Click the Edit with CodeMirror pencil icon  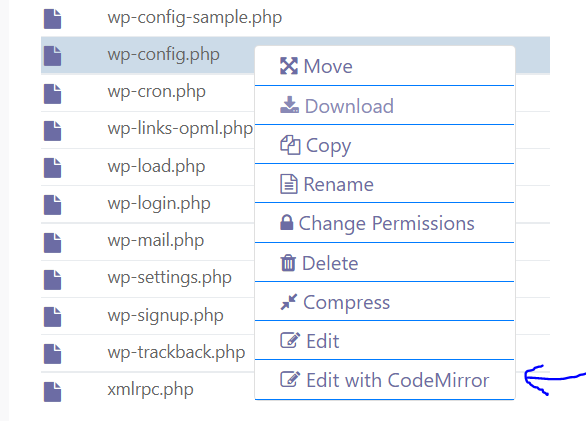pos(290,379)
